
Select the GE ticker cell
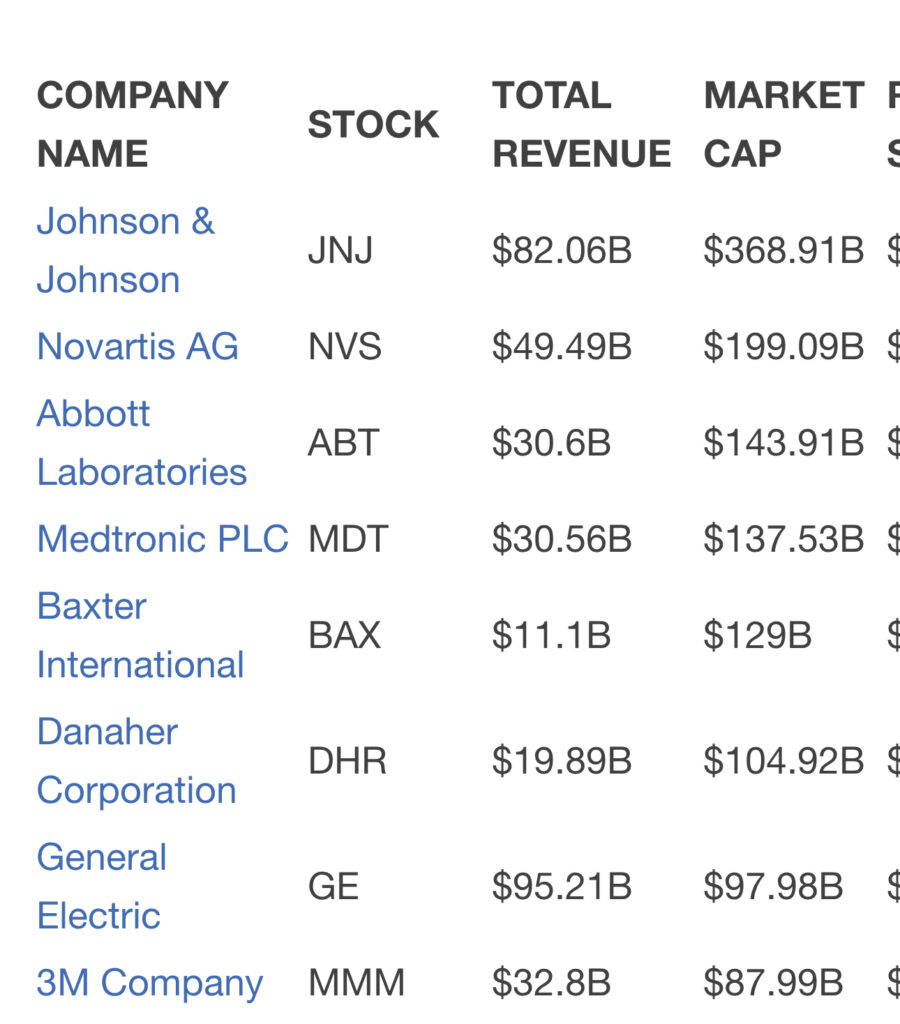[x=333, y=886]
